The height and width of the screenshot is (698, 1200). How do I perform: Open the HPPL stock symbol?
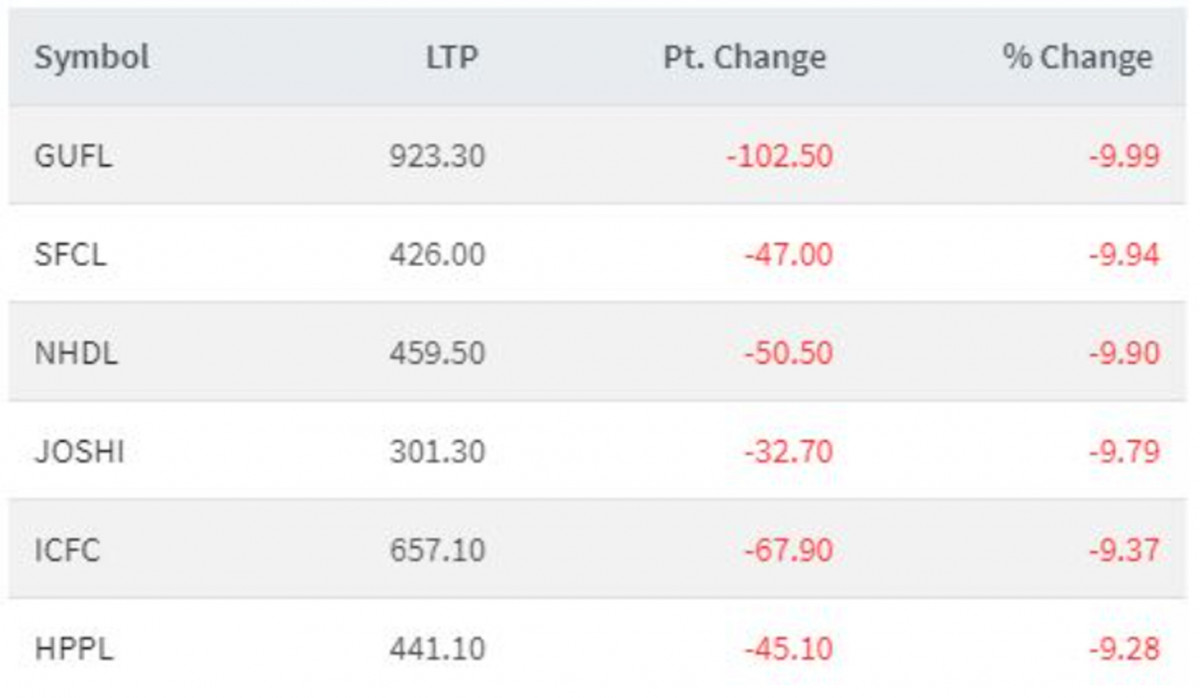[73, 649]
